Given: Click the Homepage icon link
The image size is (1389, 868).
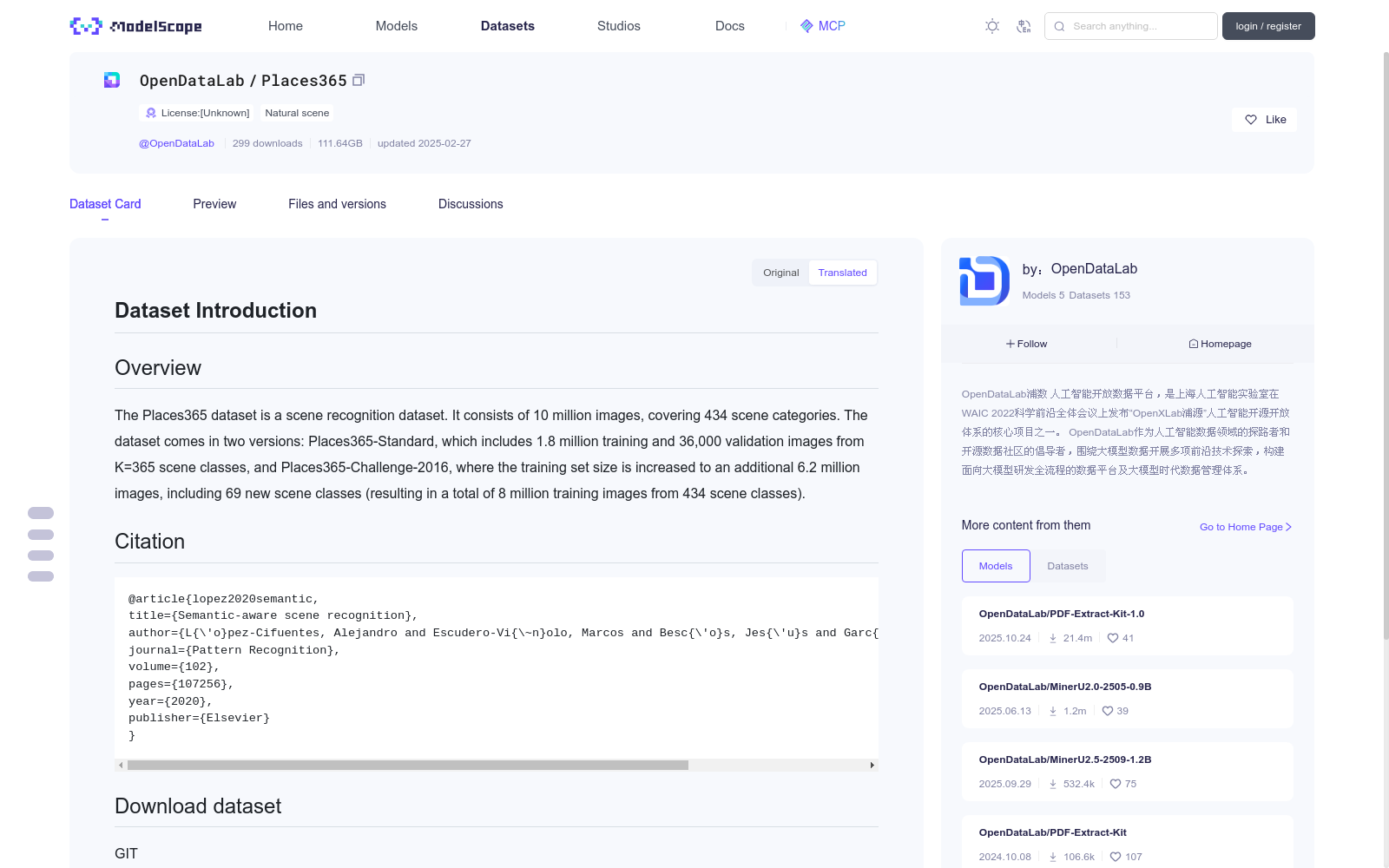Looking at the screenshot, I should click(x=1220, y=344).
